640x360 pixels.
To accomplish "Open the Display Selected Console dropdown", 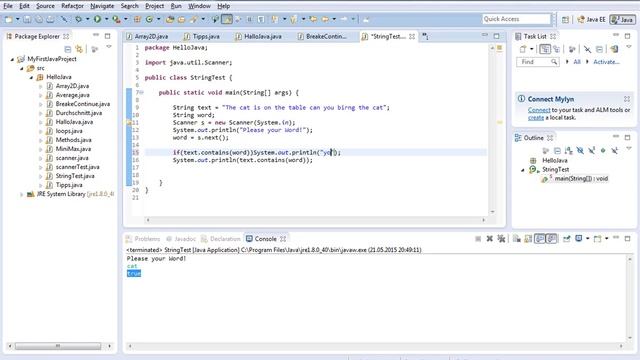I will [587, 239].
